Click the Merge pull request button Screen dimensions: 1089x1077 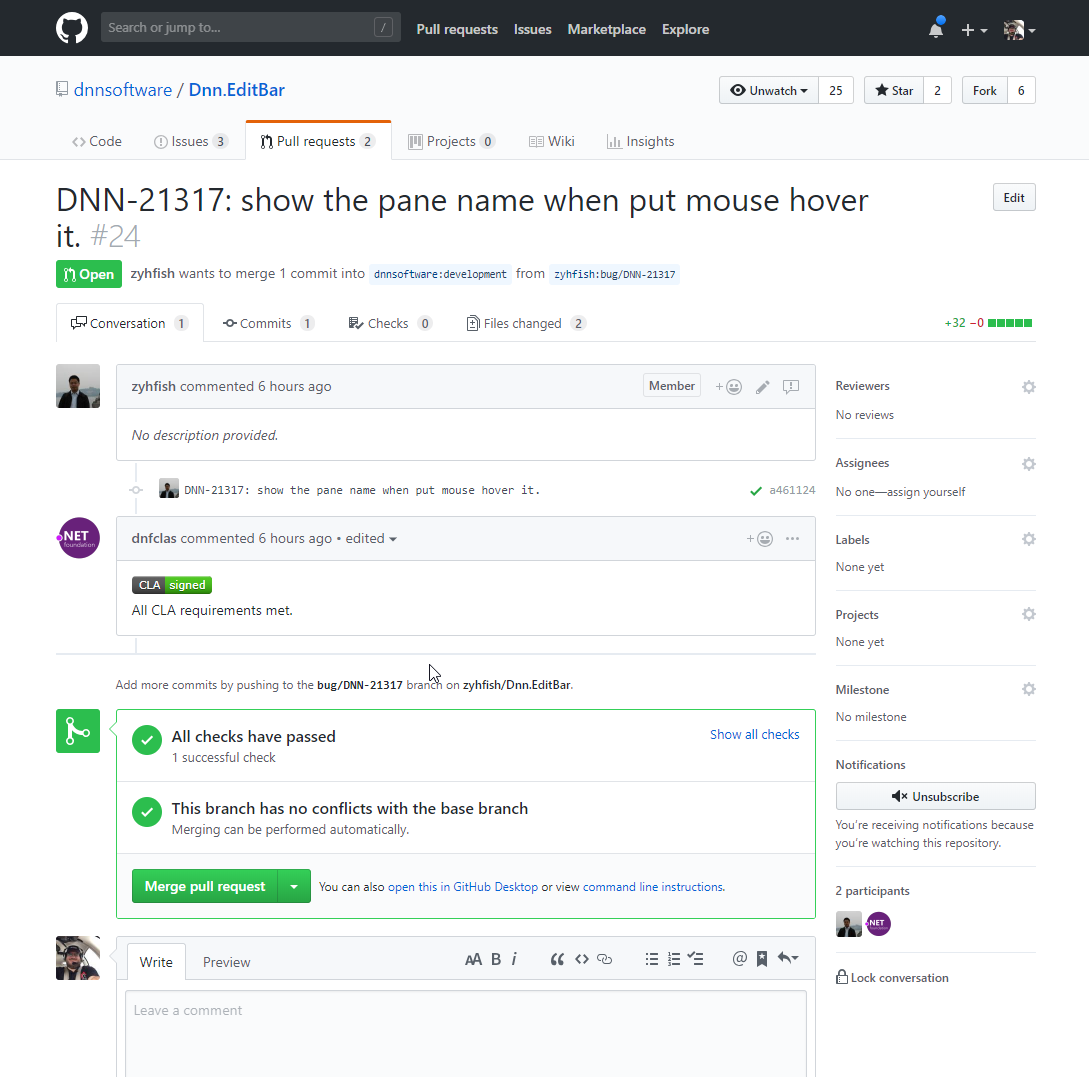coord(205,886)
